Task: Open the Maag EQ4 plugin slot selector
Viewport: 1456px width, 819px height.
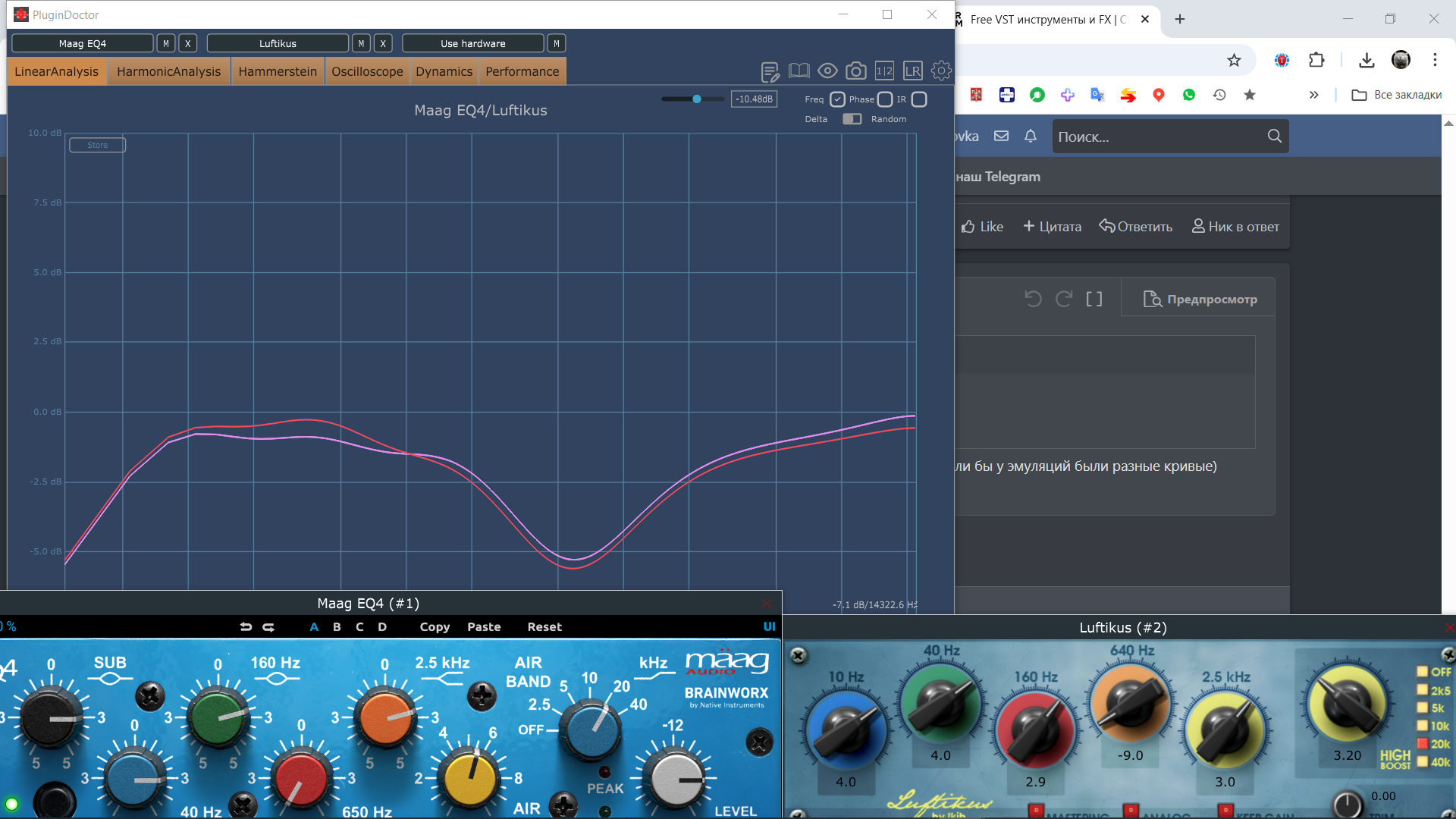Action: [x=83, y=43]
